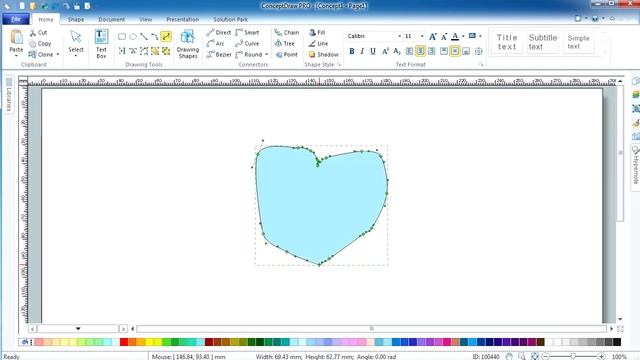
Task: Expand the Clone dropdown arrow
Action: [58, 54]
